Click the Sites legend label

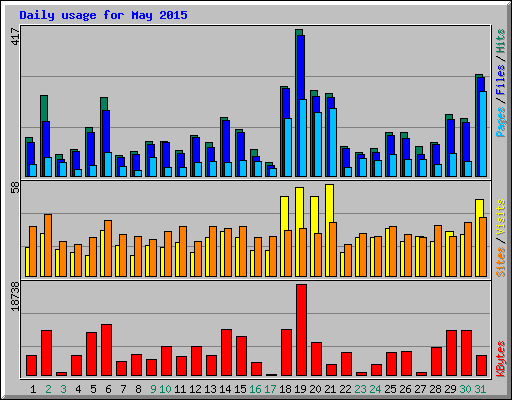[501, 262]
